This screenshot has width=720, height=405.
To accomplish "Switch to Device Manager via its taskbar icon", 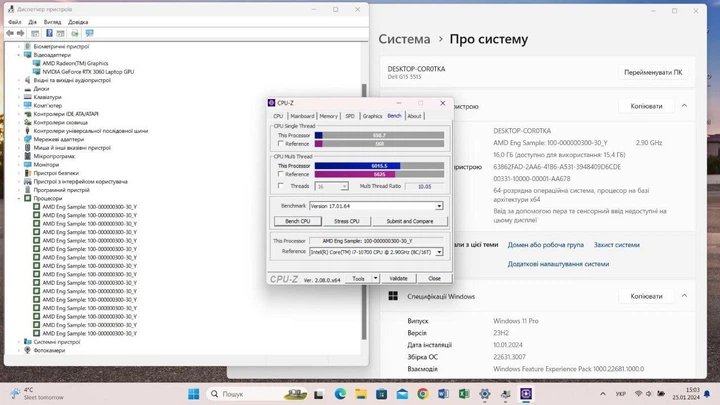I will tap(506, 394).
